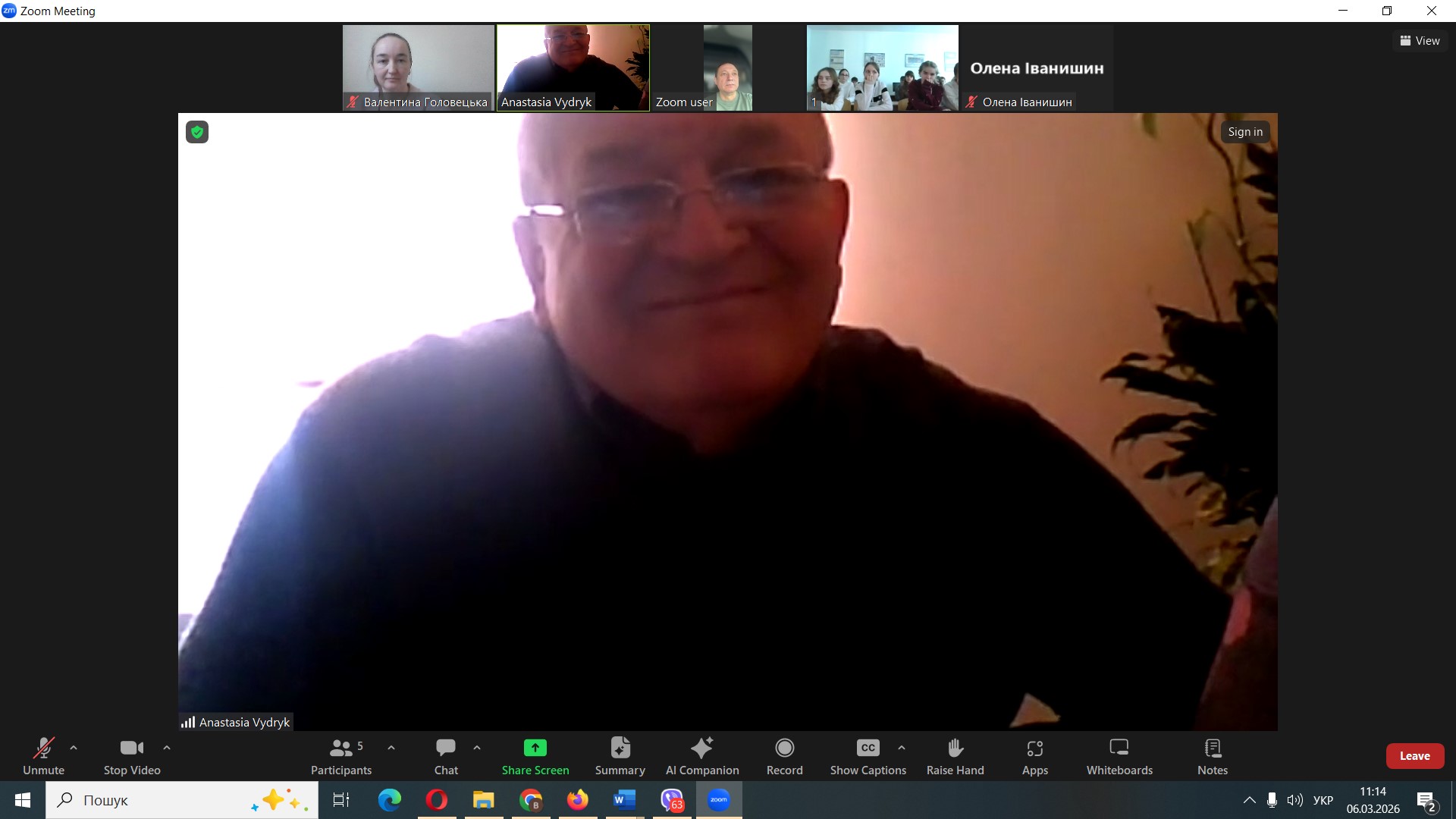Viewport: 1456px width, 819px height.
Task: Stop Video camera toggle
Action: pyautogui.click(x=132, y=756)
